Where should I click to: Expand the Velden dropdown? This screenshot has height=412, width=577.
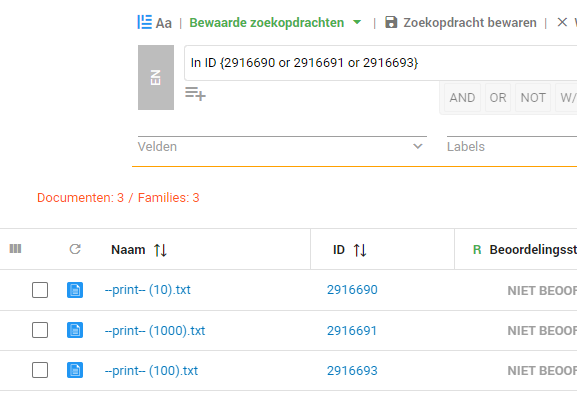282,146
